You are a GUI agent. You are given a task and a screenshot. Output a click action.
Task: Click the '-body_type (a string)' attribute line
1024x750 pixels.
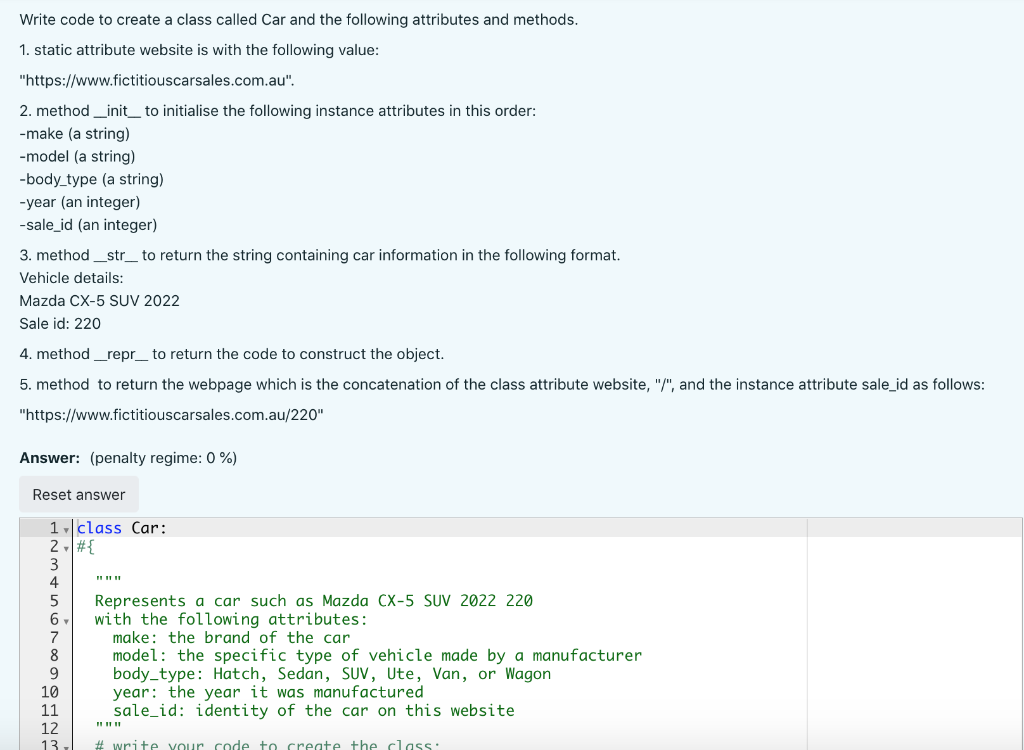[x=91, y=179]
